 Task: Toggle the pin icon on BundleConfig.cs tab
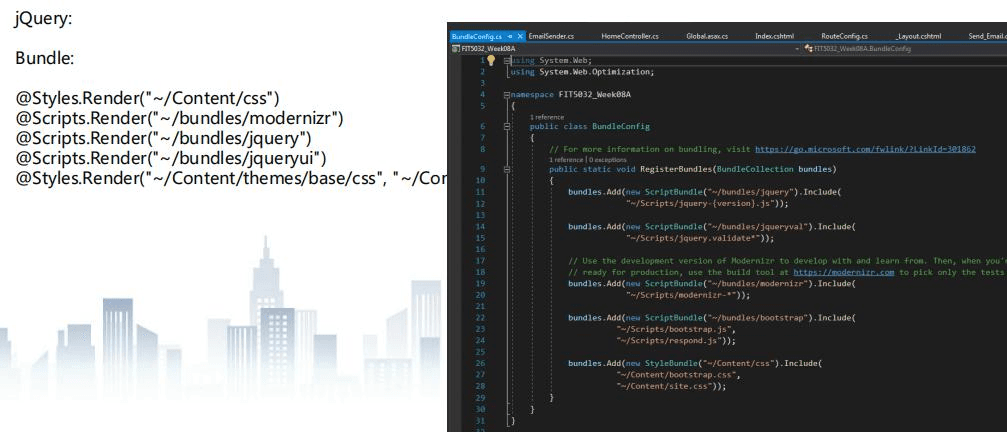coord(509,36)
